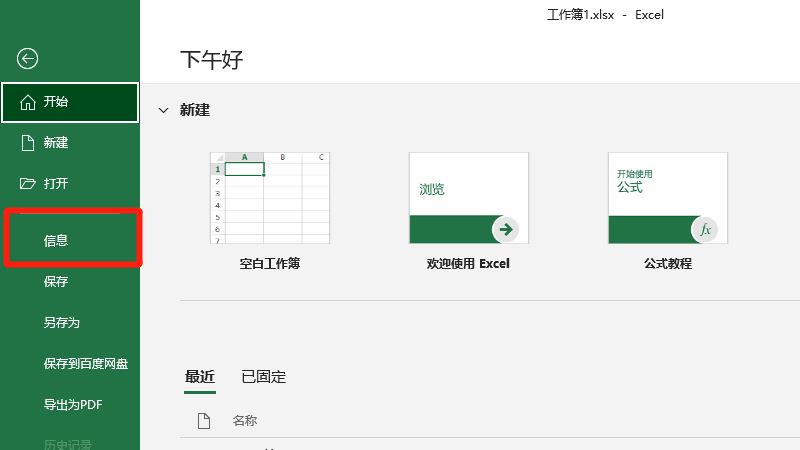The width and height of the screenshot is (800, 450).
Task: Open the 空白工作簿 template thumbnail
Action: point(269,198)
